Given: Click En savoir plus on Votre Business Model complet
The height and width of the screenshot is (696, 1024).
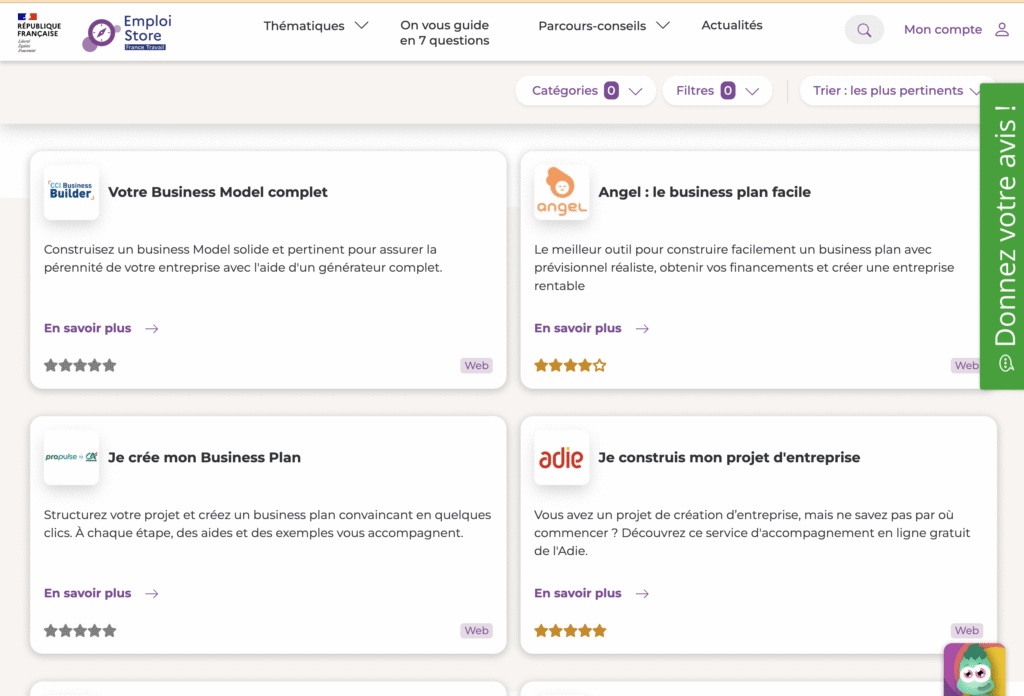Looking at the screenshot, I should point(86,328).
